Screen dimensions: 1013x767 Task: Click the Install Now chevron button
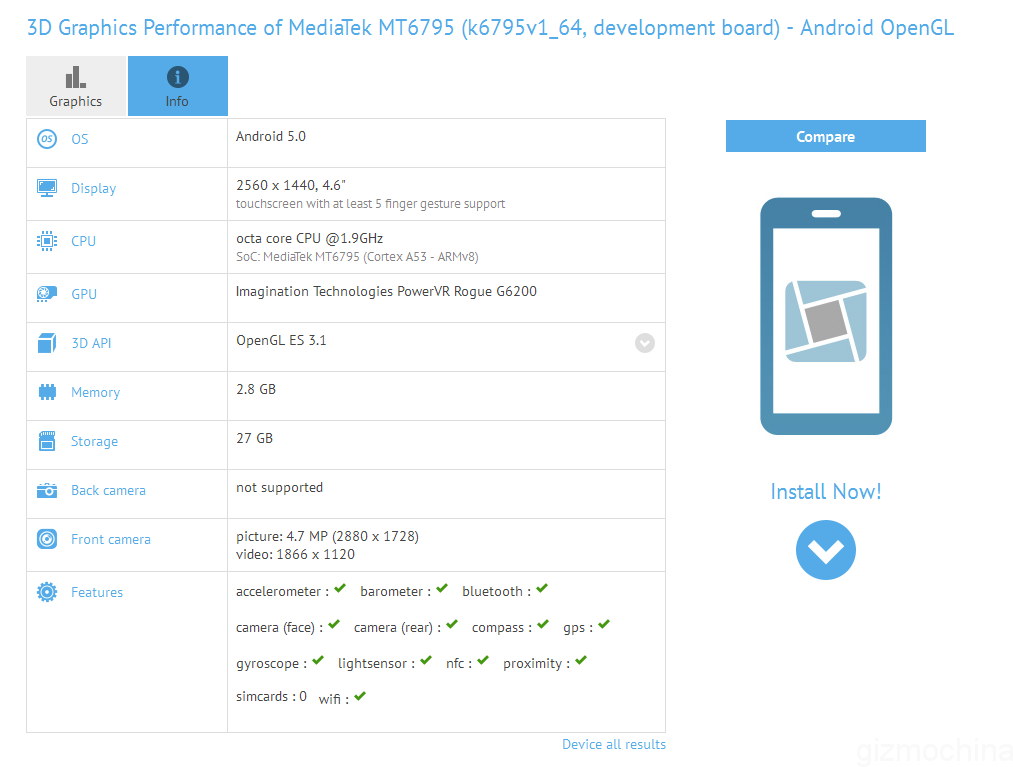point(825,550)
